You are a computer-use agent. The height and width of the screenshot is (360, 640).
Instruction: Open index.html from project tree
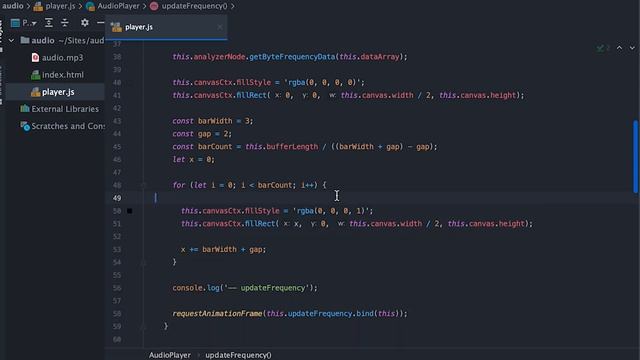coord(57,75)
